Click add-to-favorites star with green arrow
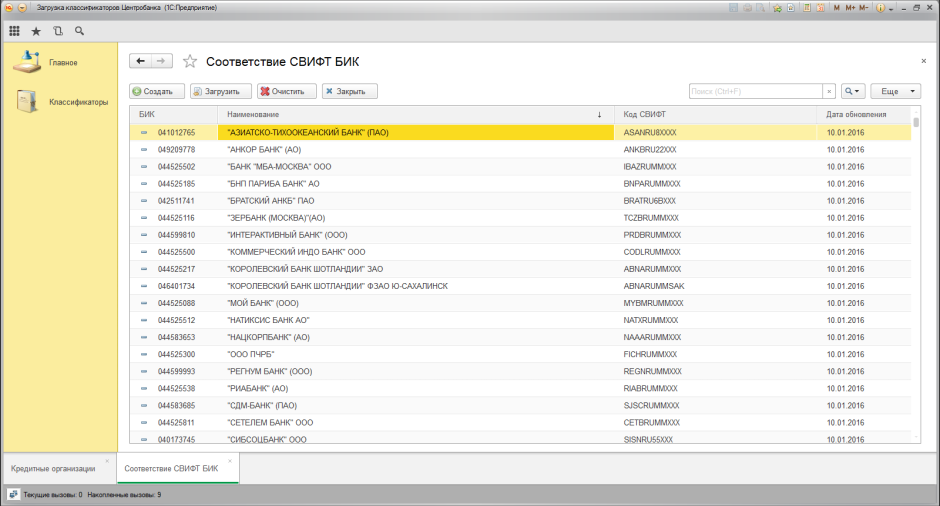This screenshot has height=506, width=940. click(x=778, y=8)
